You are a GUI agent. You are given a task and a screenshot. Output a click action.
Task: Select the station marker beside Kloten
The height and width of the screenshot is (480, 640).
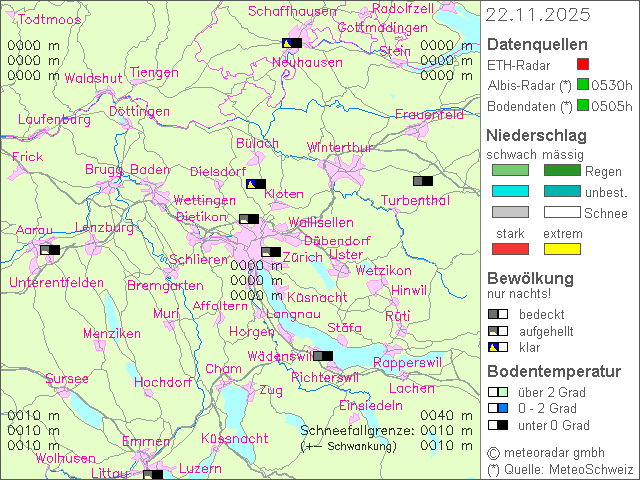pos(256,184)
